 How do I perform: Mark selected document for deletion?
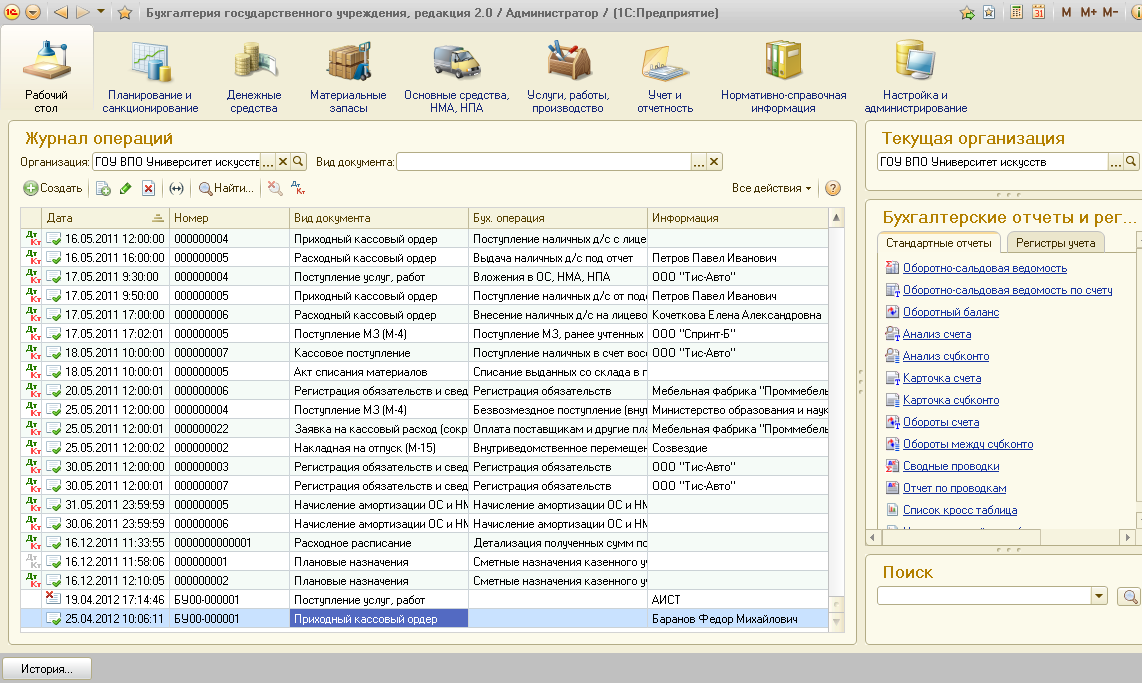point(148,188)
